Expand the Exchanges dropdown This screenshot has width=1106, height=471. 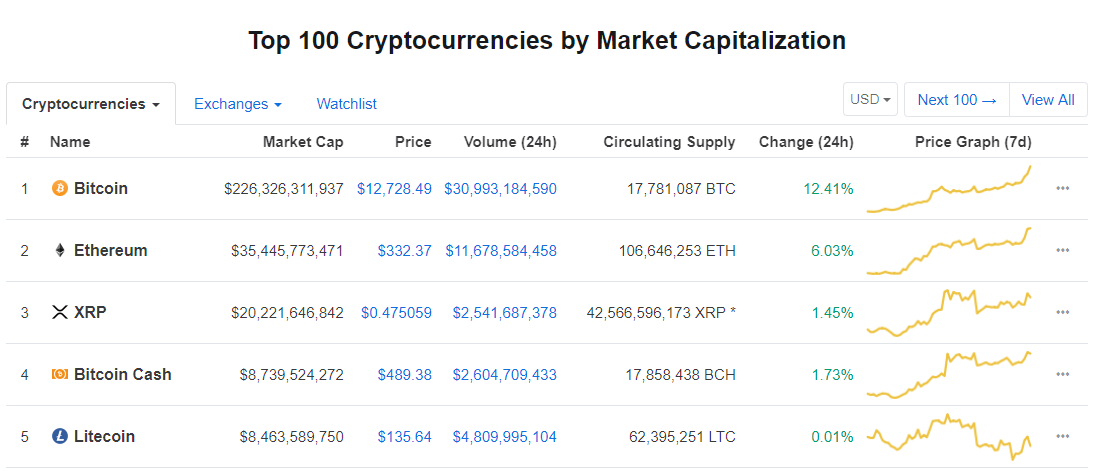237,104
